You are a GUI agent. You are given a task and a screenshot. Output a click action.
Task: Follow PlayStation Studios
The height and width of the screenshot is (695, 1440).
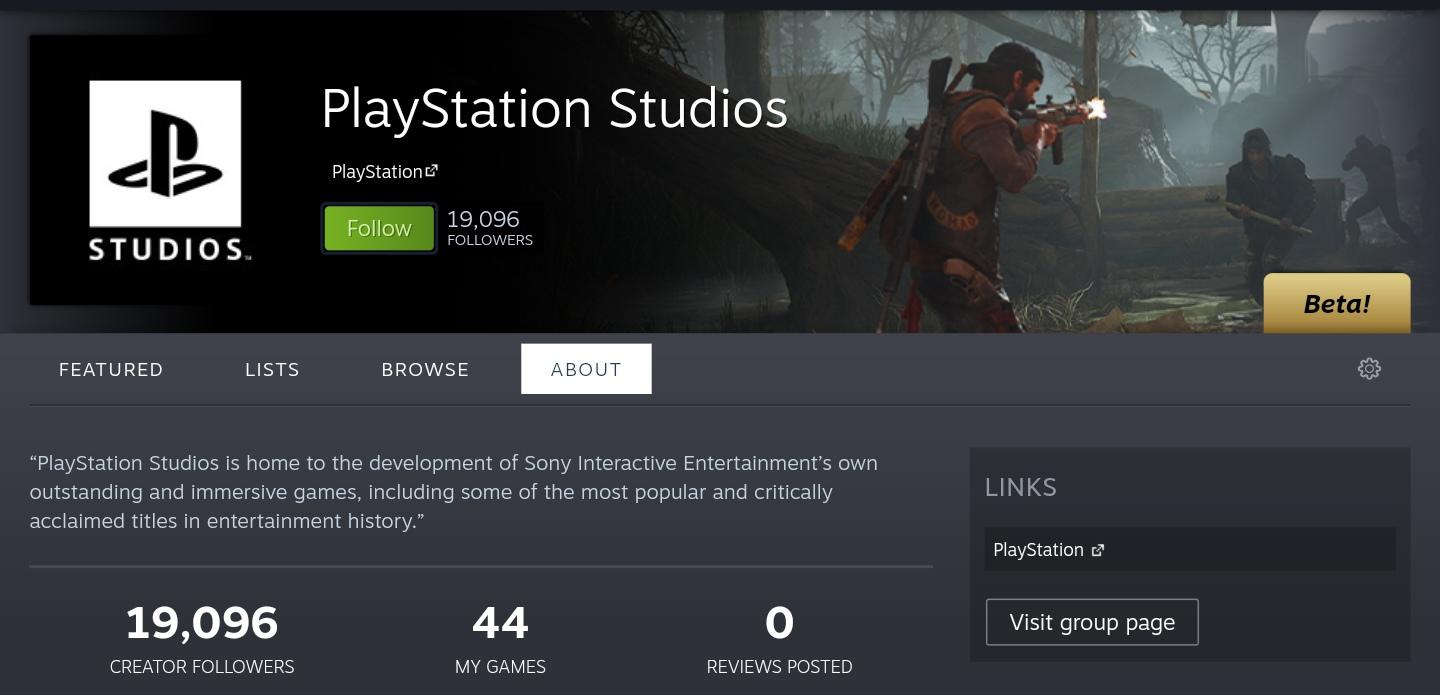coord(378,227)
